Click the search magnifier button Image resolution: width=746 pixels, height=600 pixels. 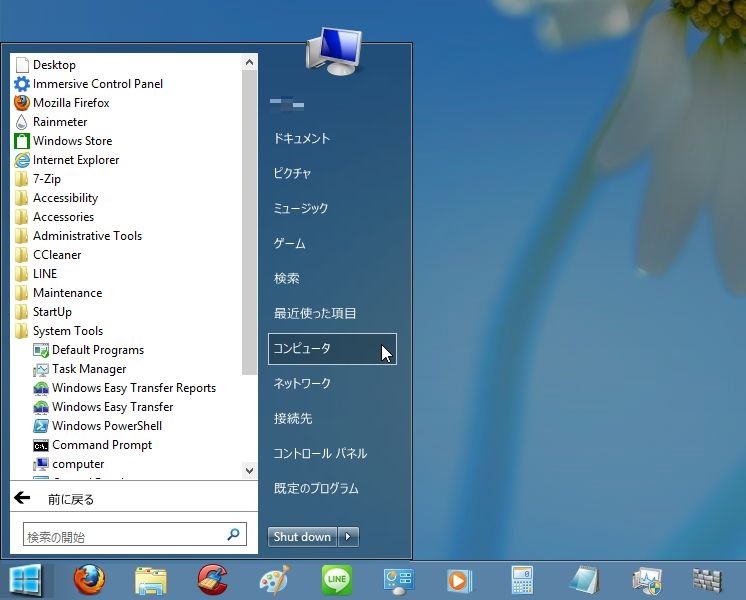[234, 534]
